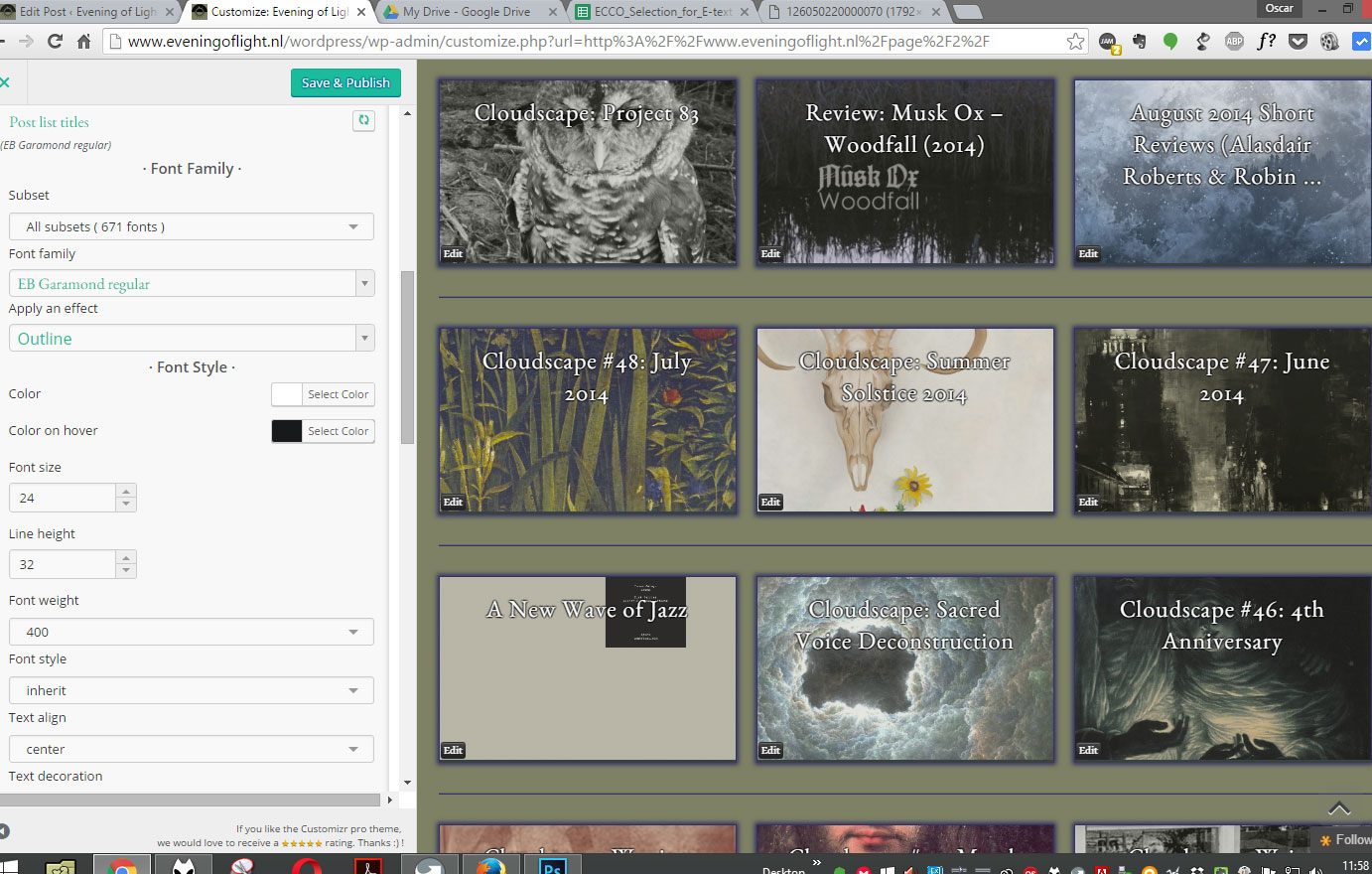Click the green Hangouts extension icon
Screen dimensions: 1372x874
click(x=1170, y=42)
